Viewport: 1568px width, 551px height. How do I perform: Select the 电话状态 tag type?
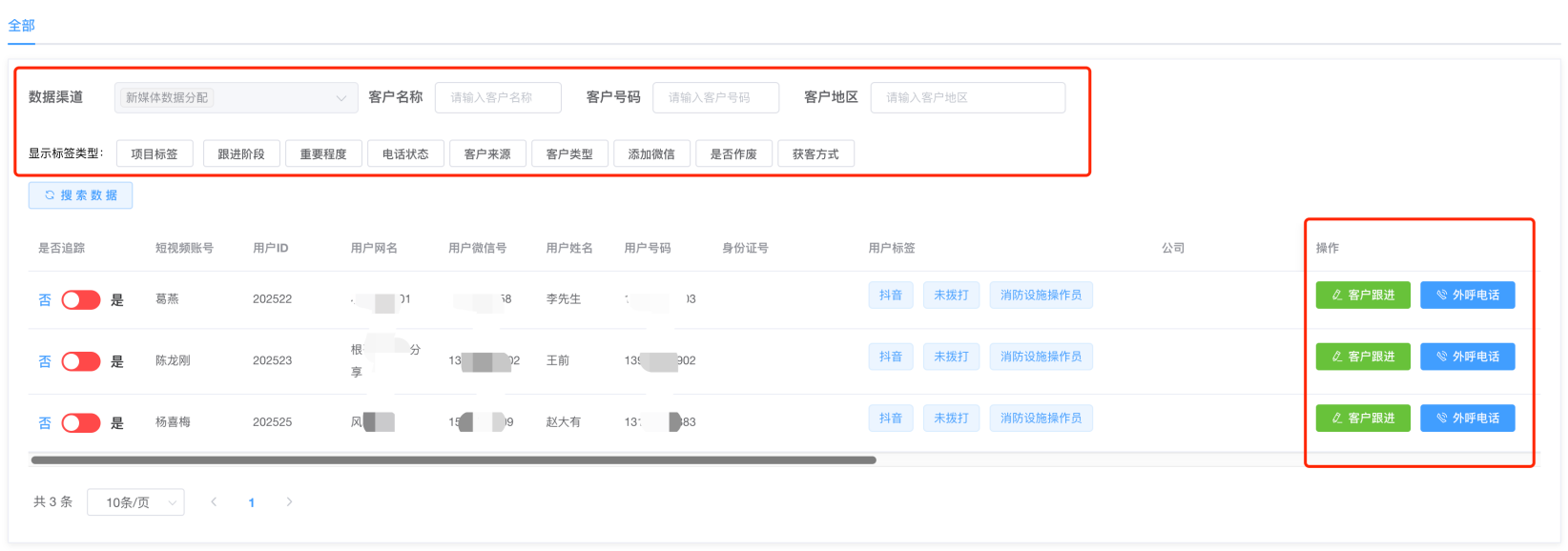click(x=405, y=153)
